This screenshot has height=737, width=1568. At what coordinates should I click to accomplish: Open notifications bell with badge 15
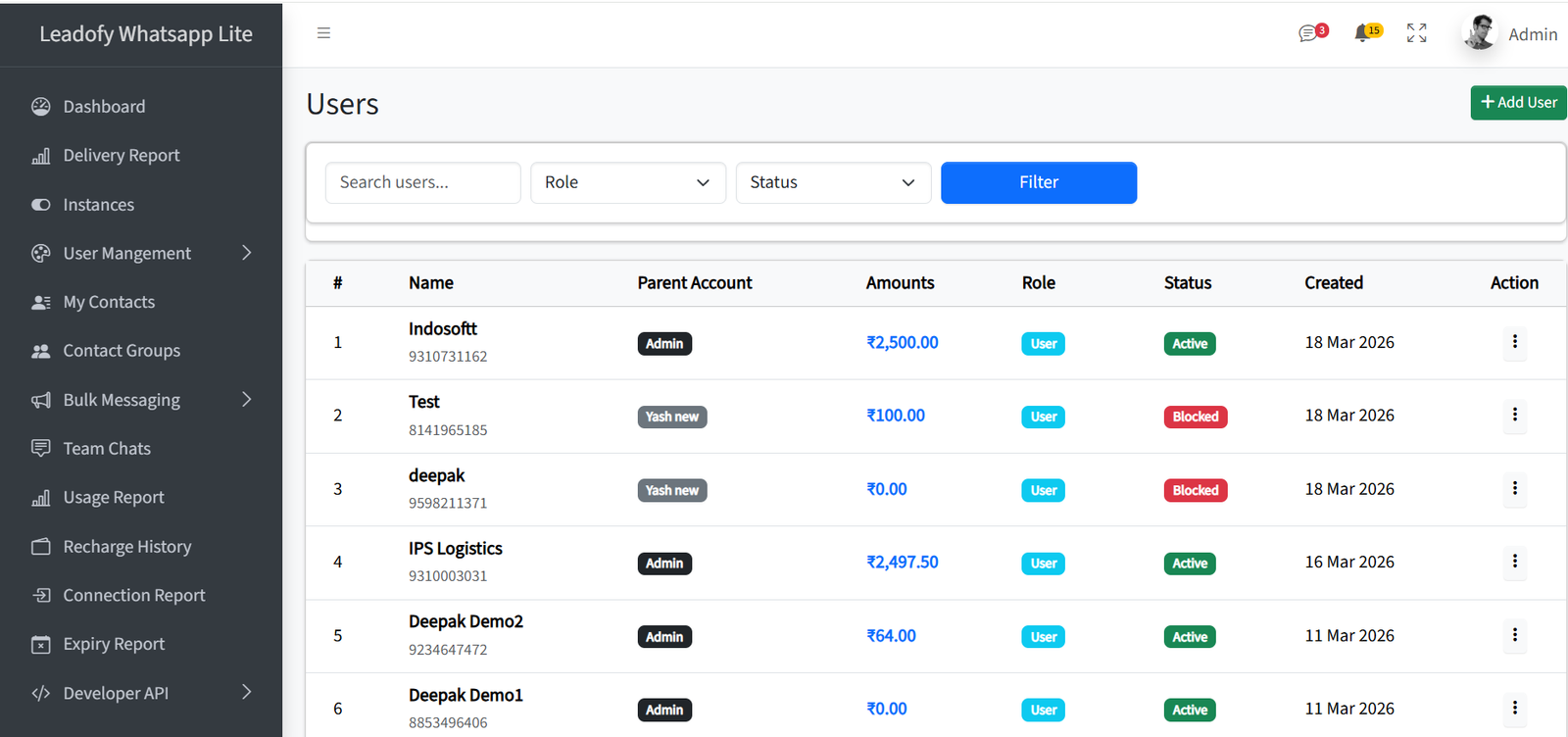pyautogui.click(x=1367, y=33)
